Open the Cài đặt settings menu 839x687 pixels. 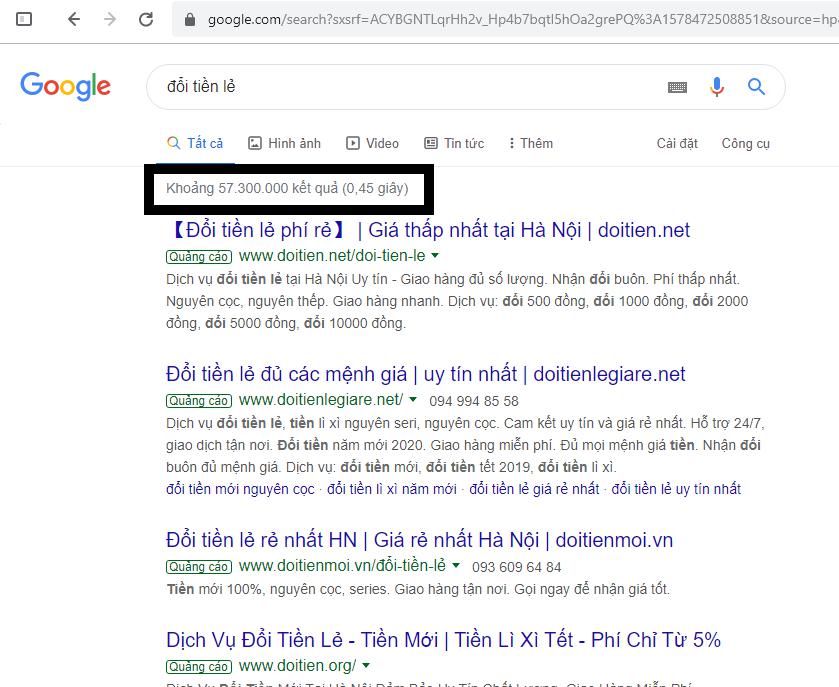point(677,143)
